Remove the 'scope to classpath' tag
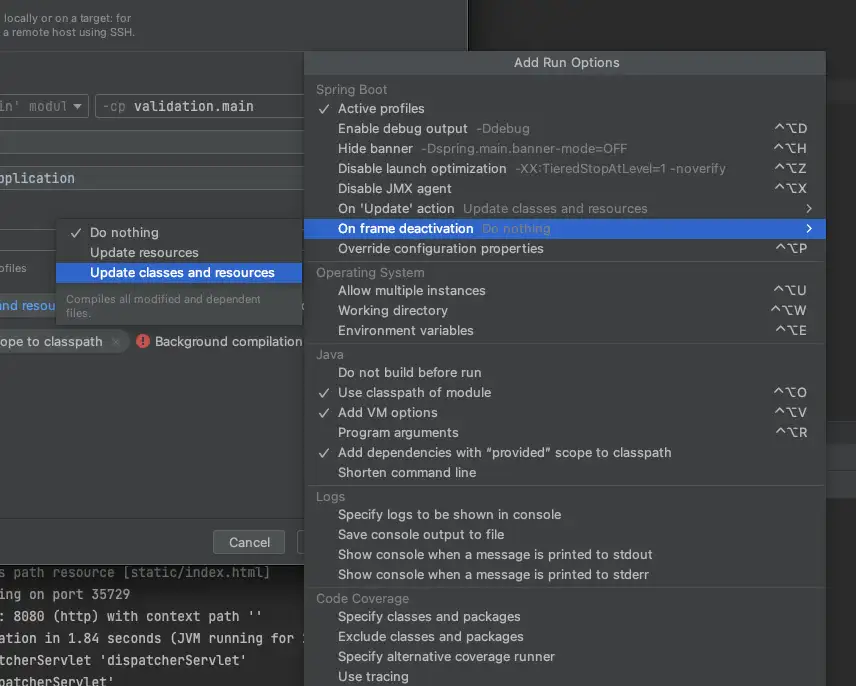 coord(116,342)
